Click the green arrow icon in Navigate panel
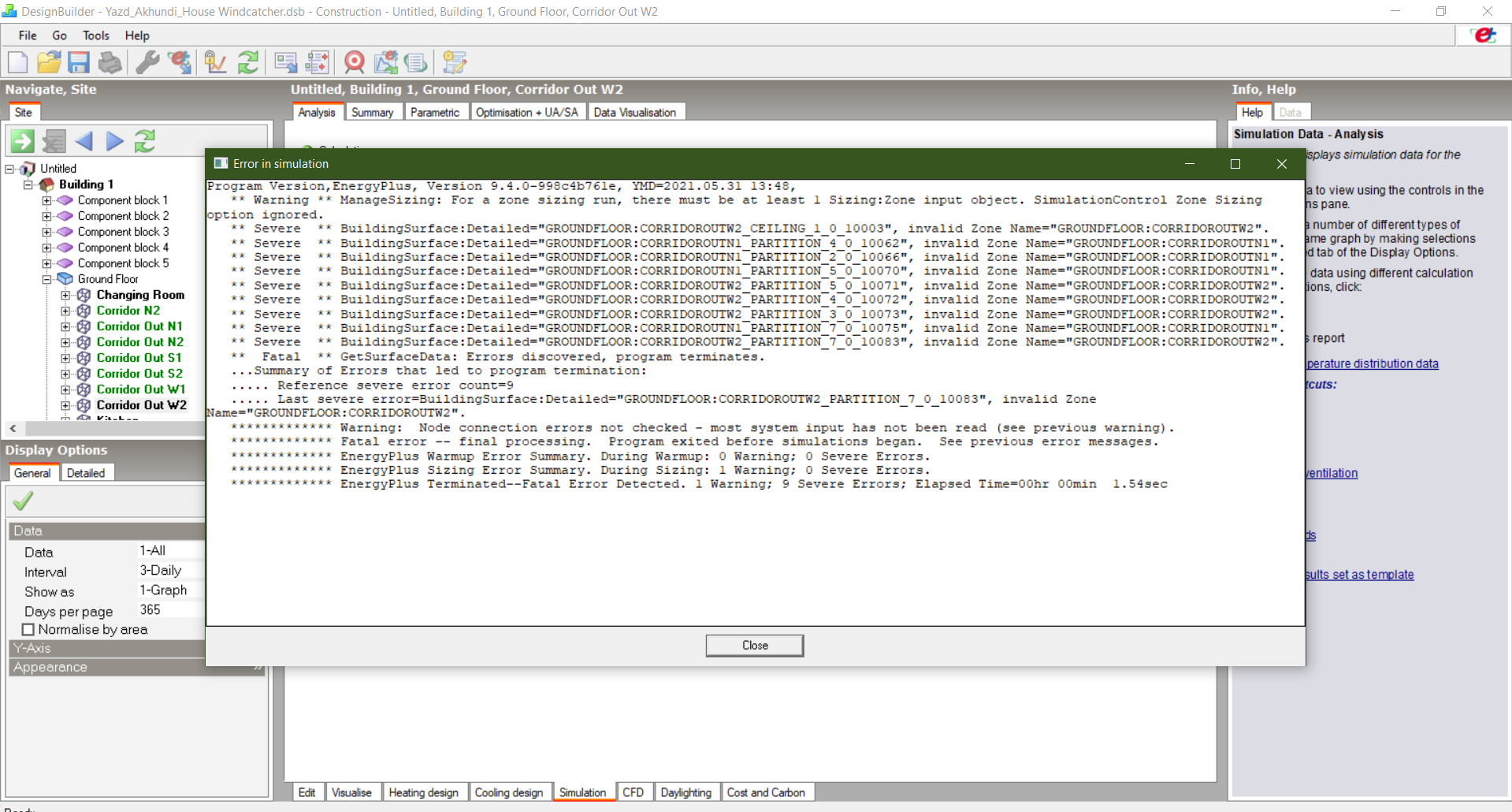Image resolution: width=1512 pixels, height=812 pixels. tap(22, 141)
